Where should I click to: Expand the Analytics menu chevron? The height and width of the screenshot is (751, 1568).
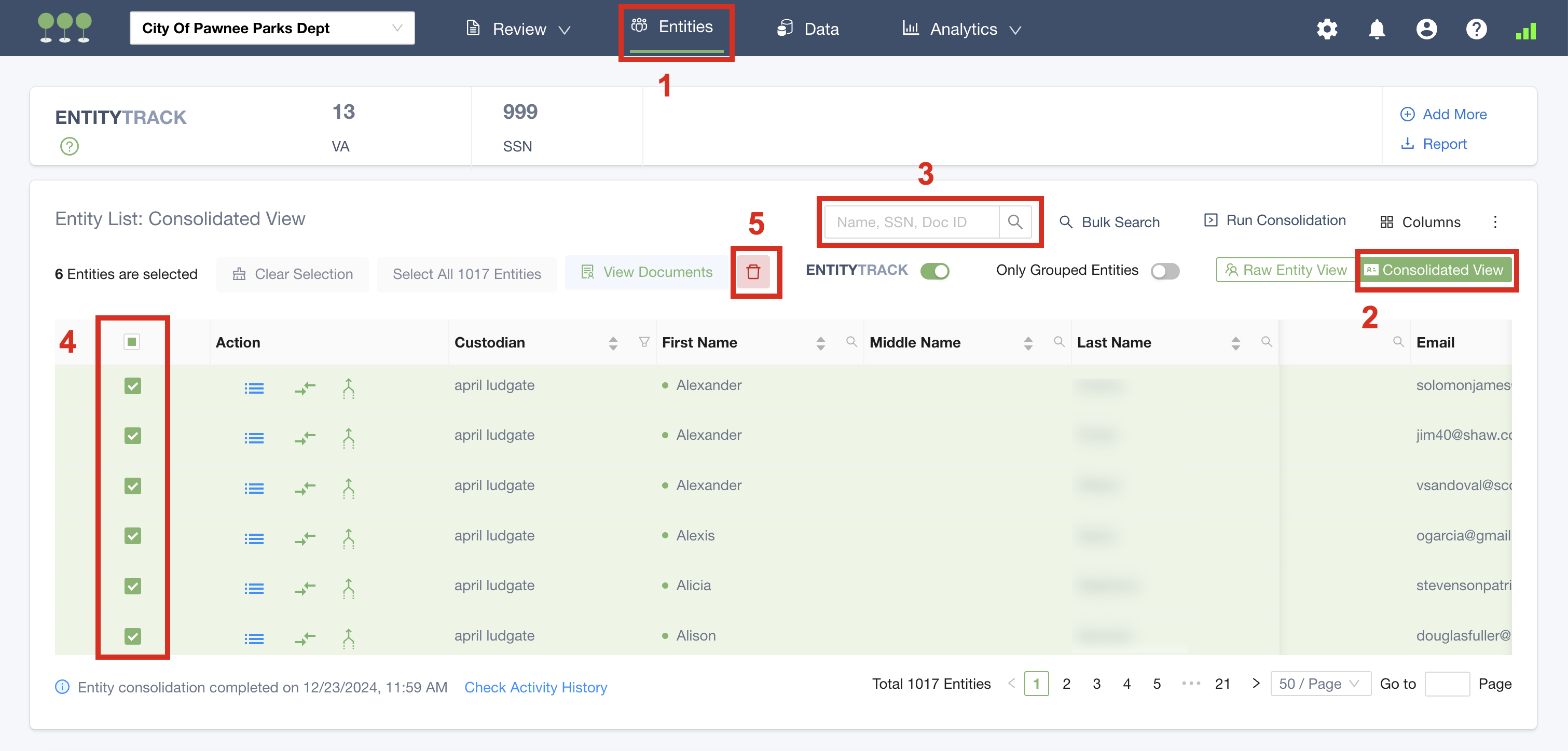[1015, 29]
